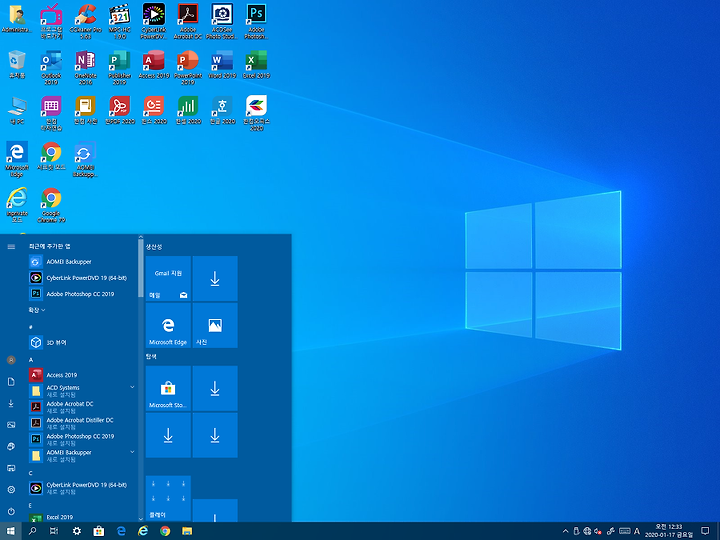The width and height of the screenshot is (720, 540).
Task: Show hidden system tray icons
Action: pos(565,531)
